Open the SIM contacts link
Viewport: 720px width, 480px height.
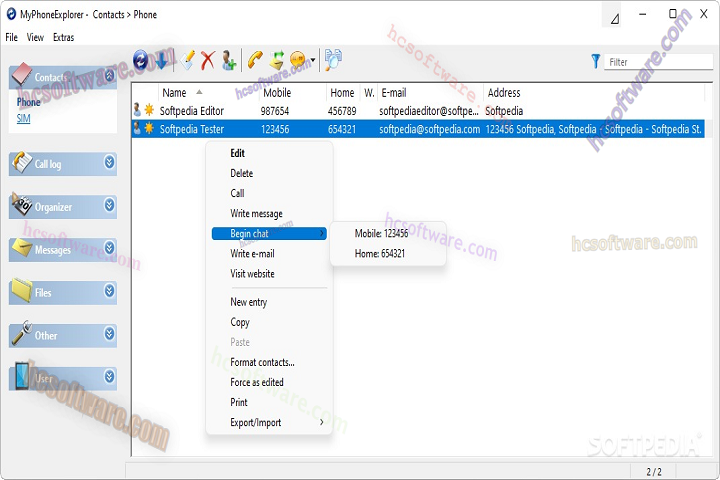23,119
